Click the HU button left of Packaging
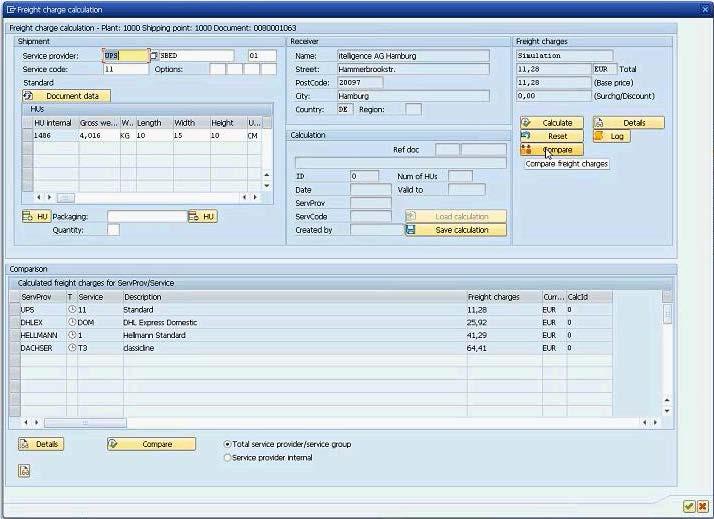714x519 pixels. tap(36, 217)
